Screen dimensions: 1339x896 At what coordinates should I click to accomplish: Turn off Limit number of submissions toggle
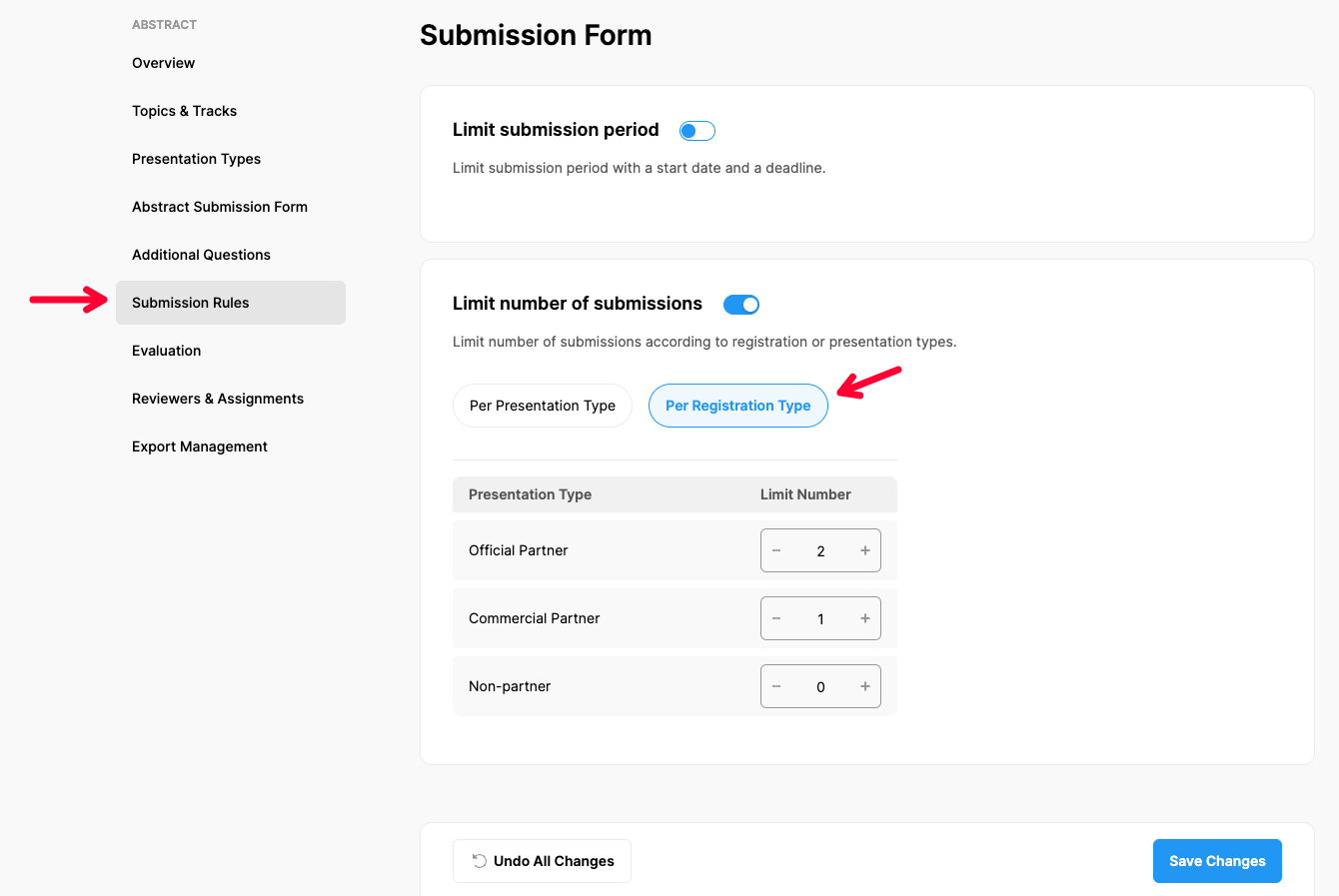pos(740,305)
